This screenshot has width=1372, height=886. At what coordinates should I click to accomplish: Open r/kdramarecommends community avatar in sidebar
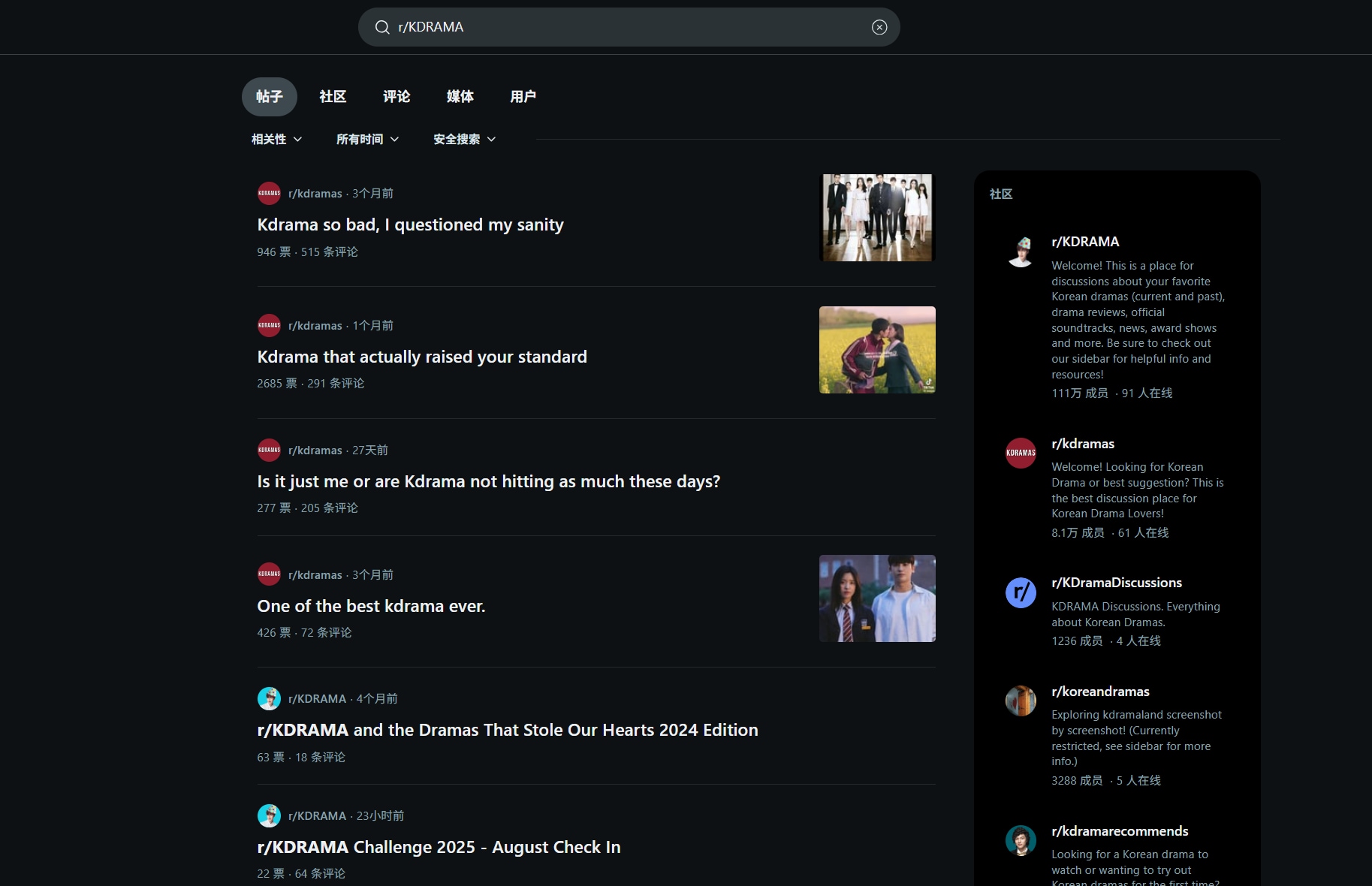click(x=1021, y=840)
